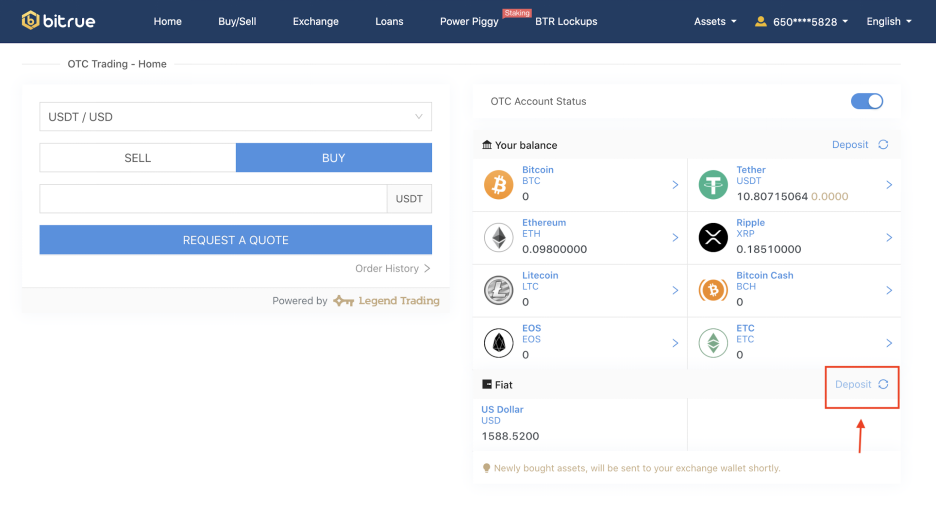Expand the Assets dropdown menu
Screen dimensions: 936x530
(x=715, y=21)
